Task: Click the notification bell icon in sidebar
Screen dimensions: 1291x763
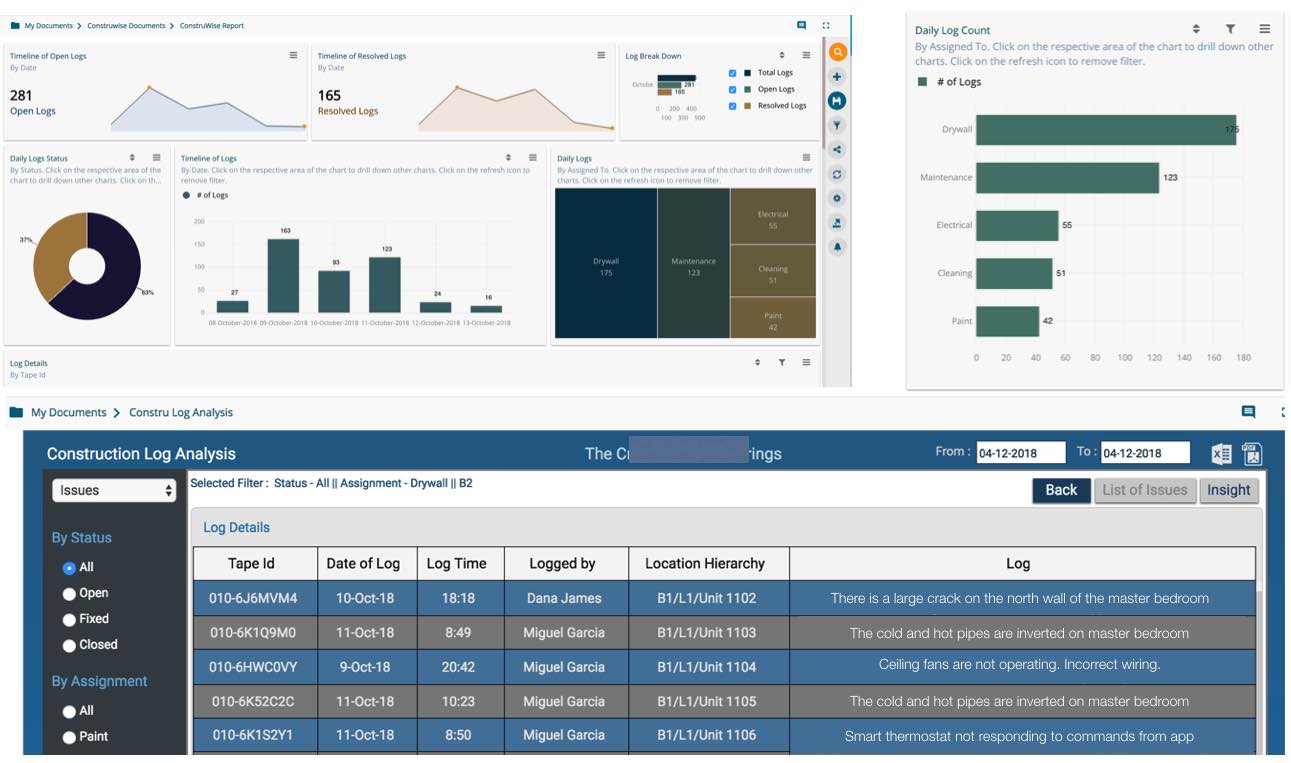Action: pos(837,246)
